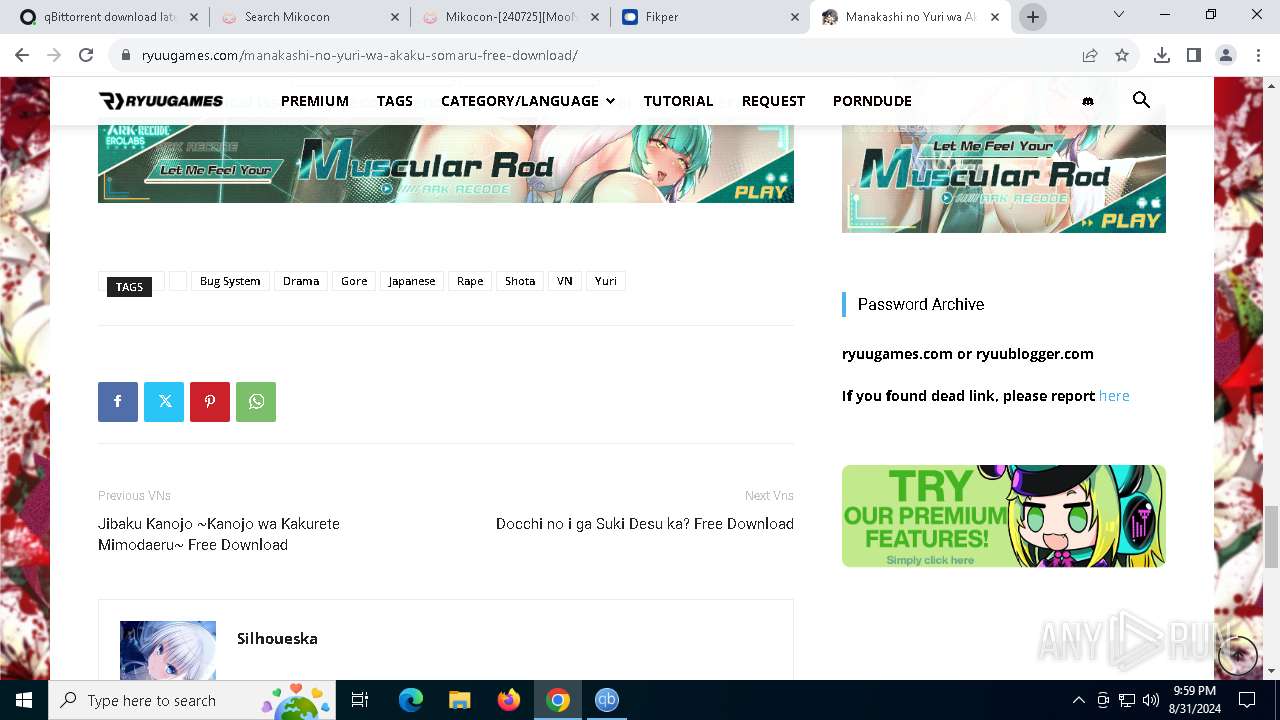
Task: Launch Firefox from taskbar
Action: click(508, 700)
